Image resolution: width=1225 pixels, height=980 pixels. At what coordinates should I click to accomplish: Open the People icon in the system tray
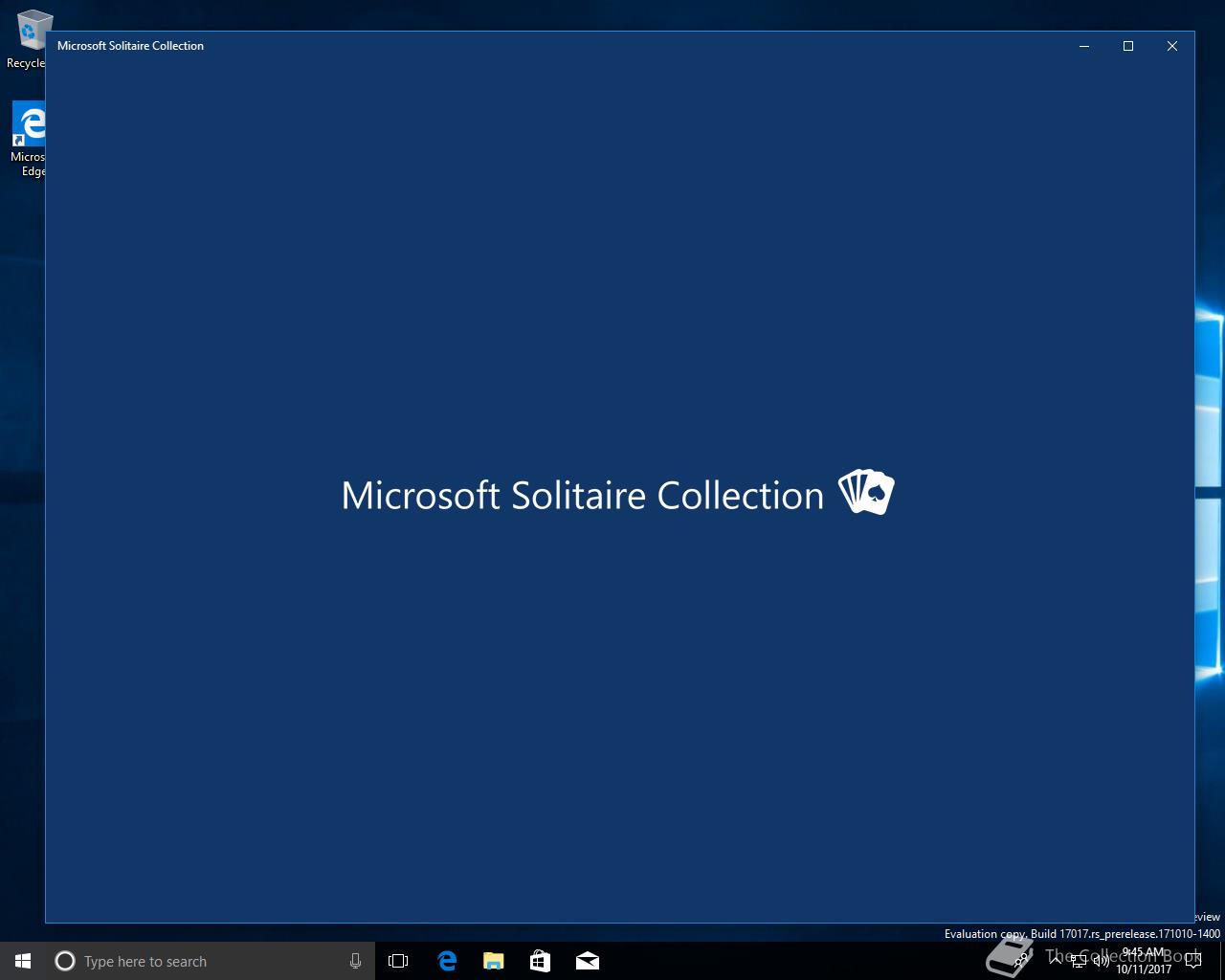coord(1022,960)
